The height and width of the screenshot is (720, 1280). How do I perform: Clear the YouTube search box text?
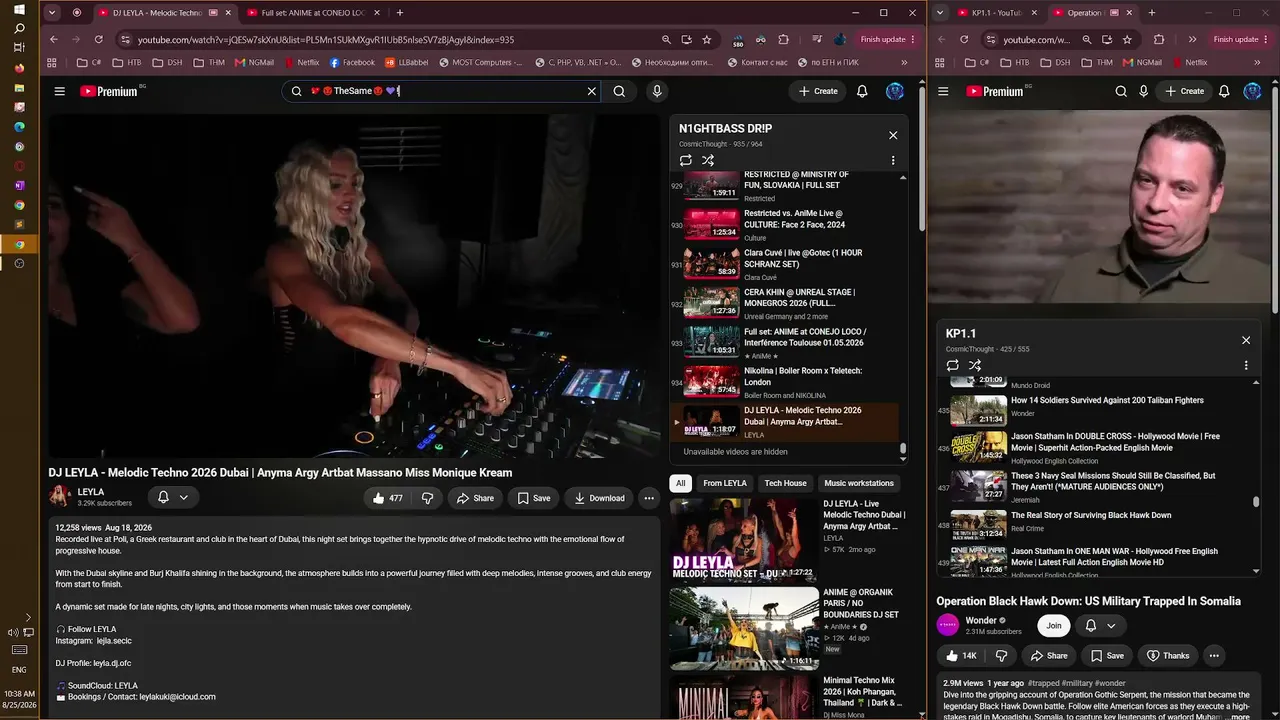(591, 91)
